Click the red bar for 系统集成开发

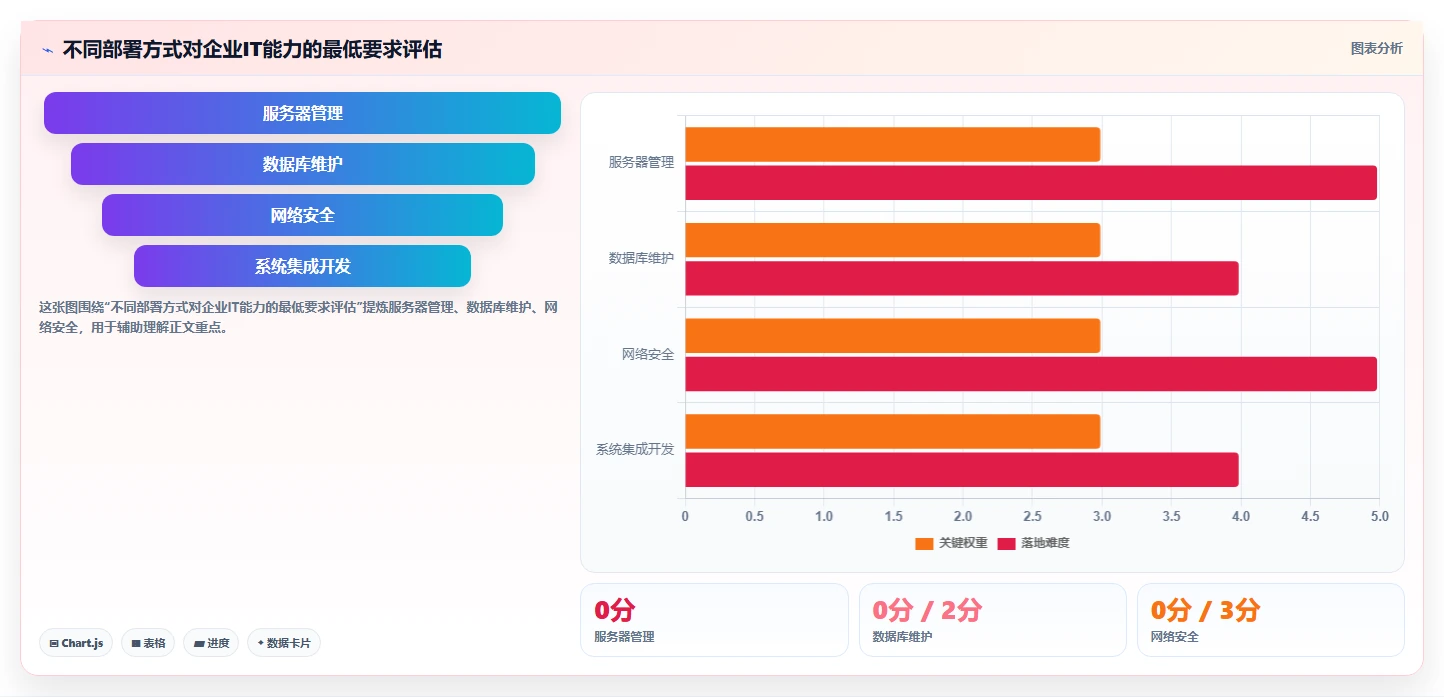tap(962, 470)
